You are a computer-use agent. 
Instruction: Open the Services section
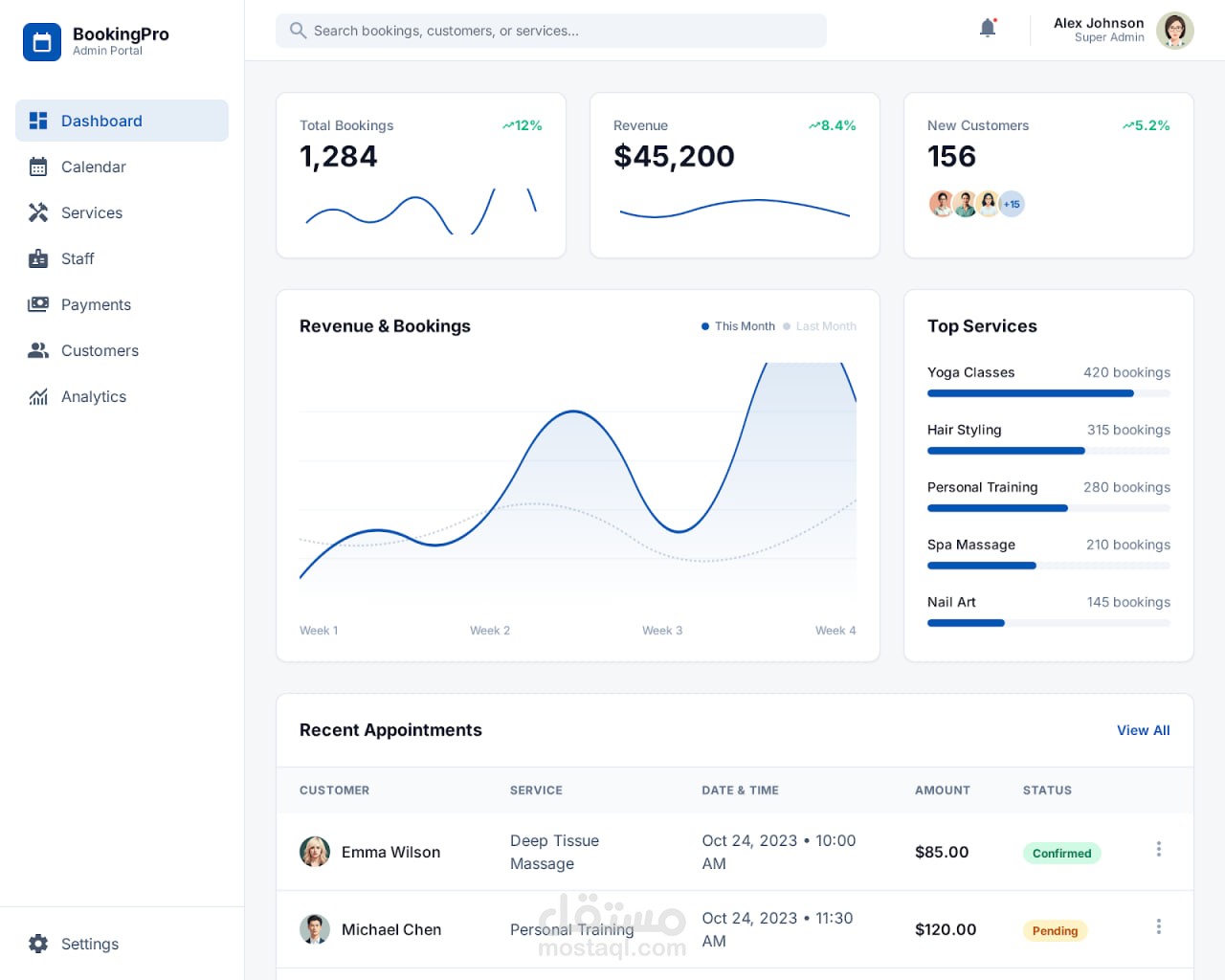pos(122,212)
